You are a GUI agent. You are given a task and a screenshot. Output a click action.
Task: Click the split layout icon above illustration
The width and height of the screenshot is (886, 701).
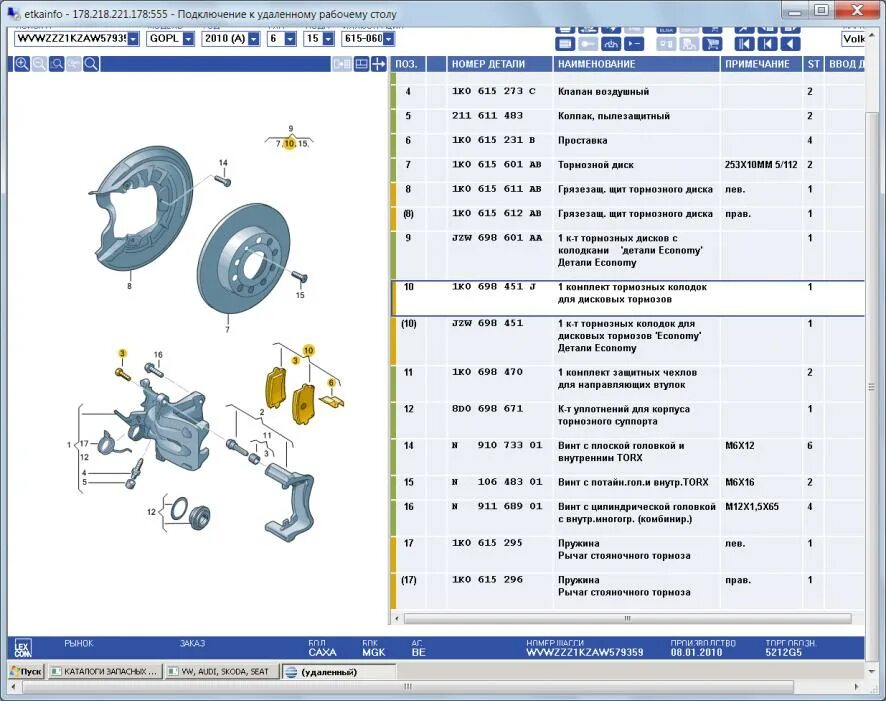click(361, 64)
